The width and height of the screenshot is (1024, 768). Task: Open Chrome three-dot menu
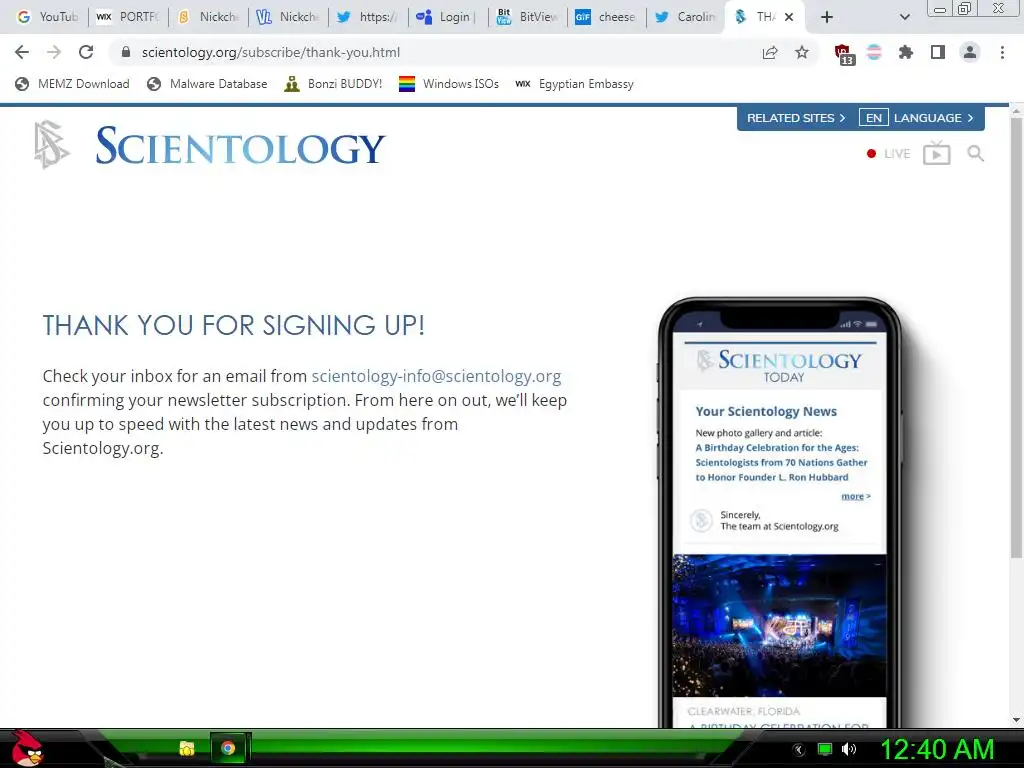point(1002,52)
